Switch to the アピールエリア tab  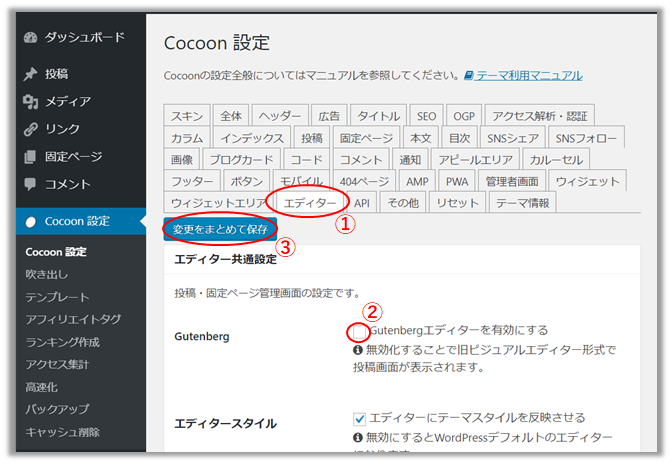point(475,159)
